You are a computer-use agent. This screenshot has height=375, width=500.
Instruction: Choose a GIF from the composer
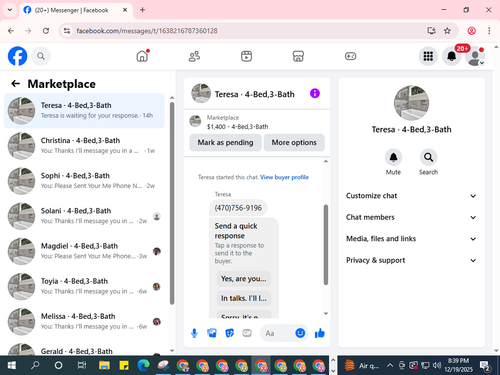(x=247, y=333)
